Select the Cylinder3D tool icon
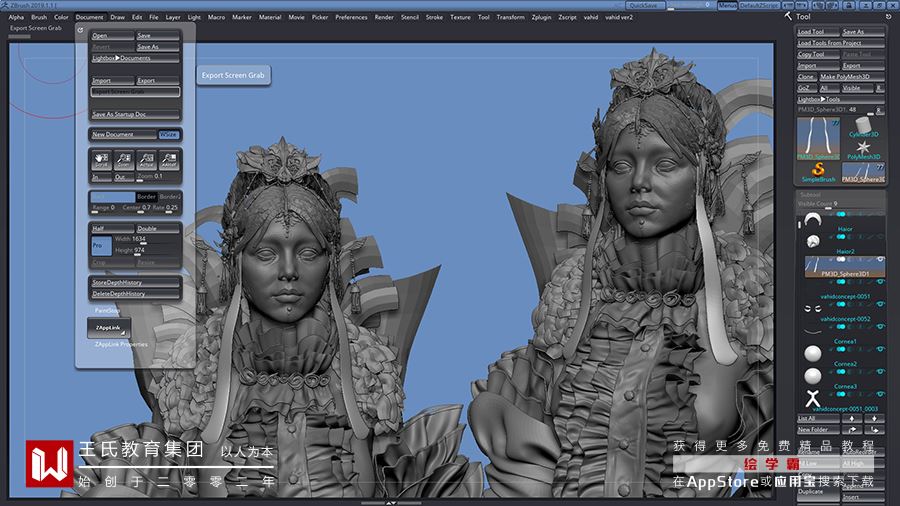Image resolution: width=900 pixels, height=506 pixels. 863,127
